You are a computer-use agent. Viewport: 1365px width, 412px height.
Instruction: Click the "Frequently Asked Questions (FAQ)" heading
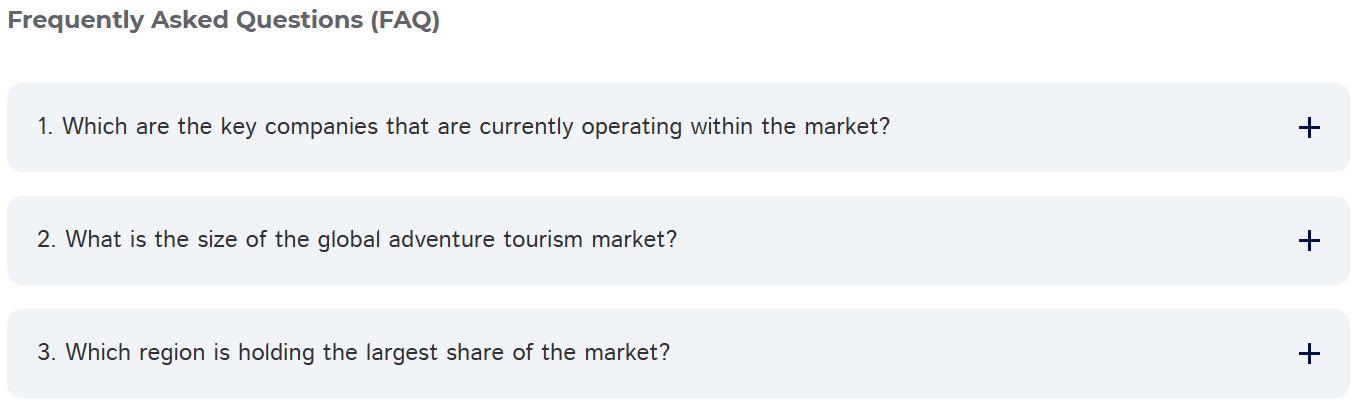[223, 21]
